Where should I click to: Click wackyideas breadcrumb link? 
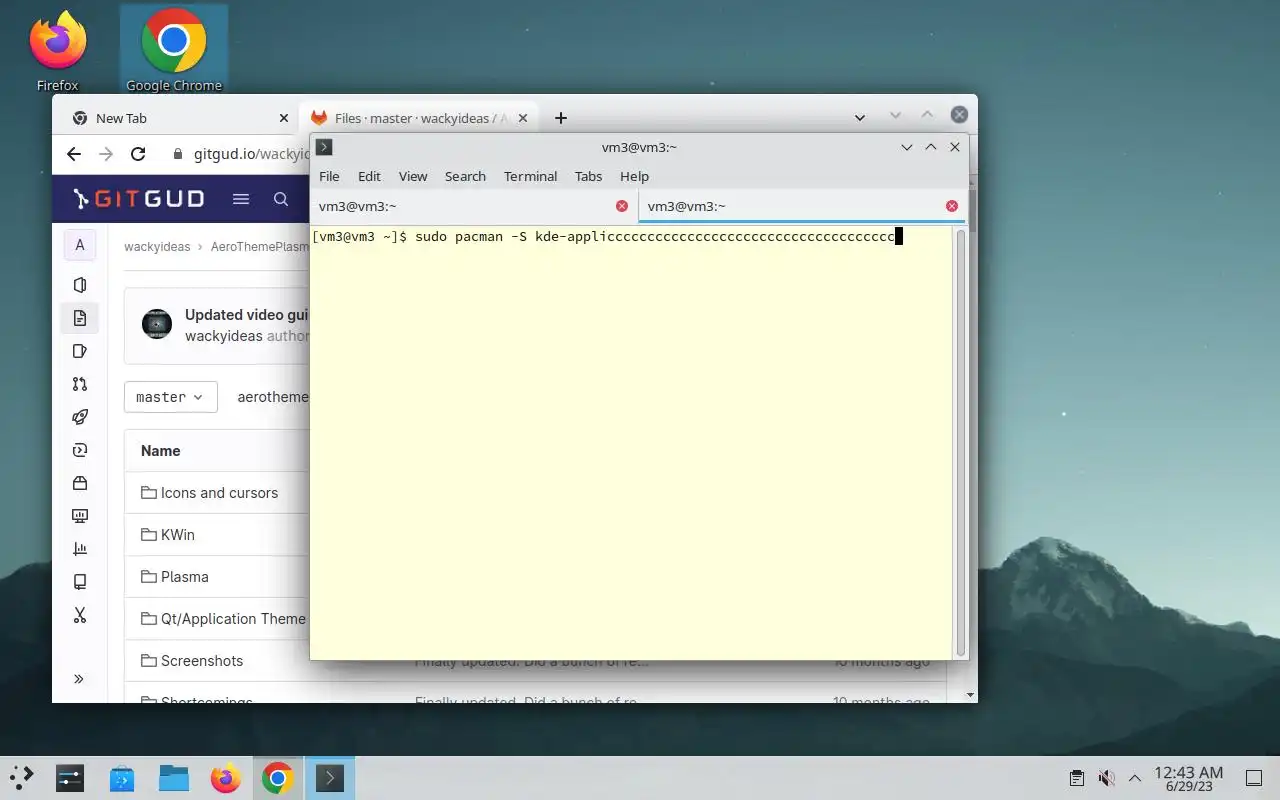coord(157,246)
